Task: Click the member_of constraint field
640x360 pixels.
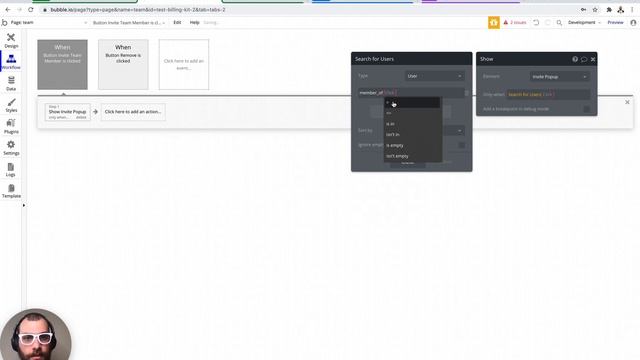Action: (x=411, y=93)
